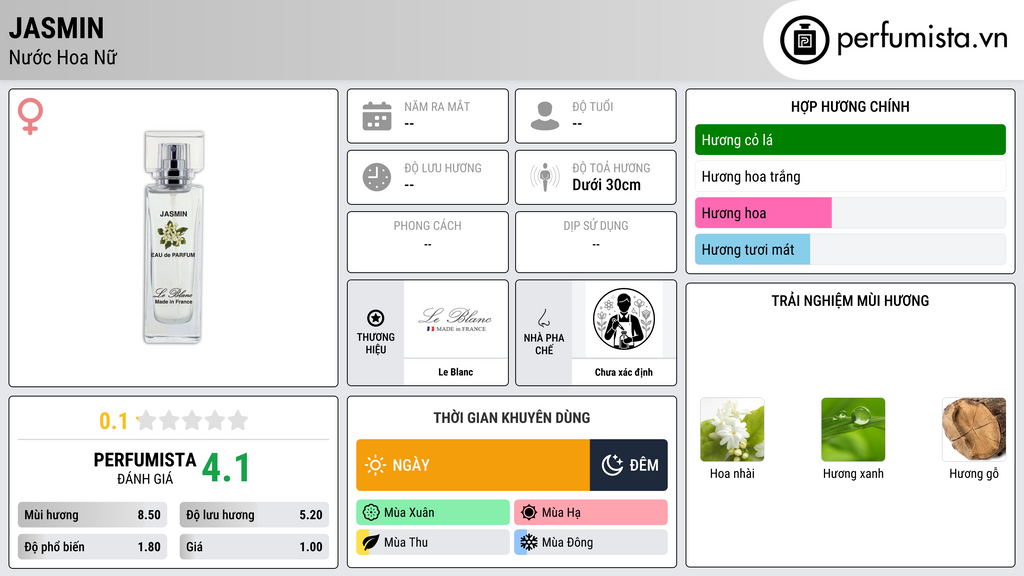Select the Mùa Đông season bar

click(591, 542)
